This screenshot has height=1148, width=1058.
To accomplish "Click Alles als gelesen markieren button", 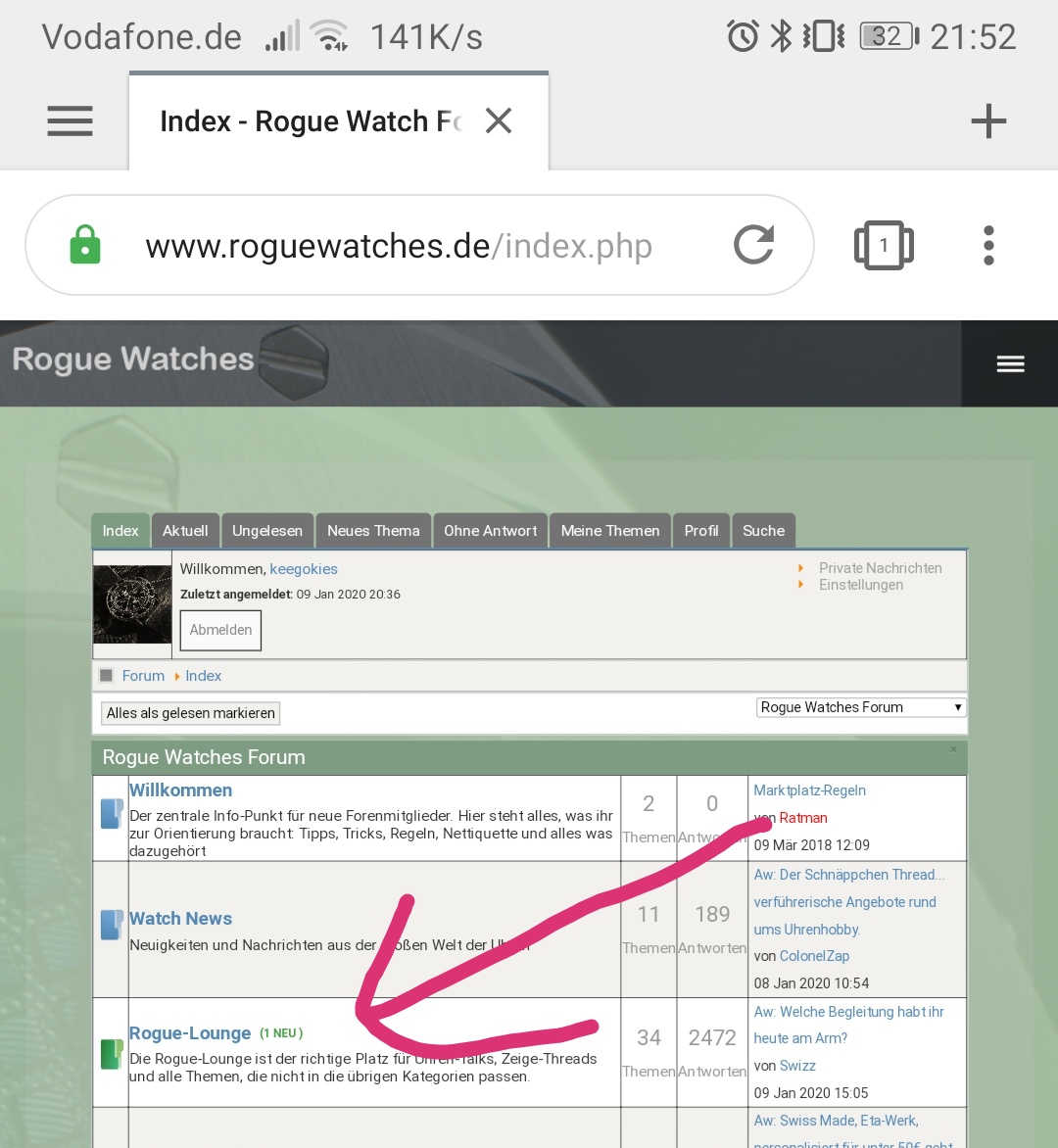I will pos(191,713).
